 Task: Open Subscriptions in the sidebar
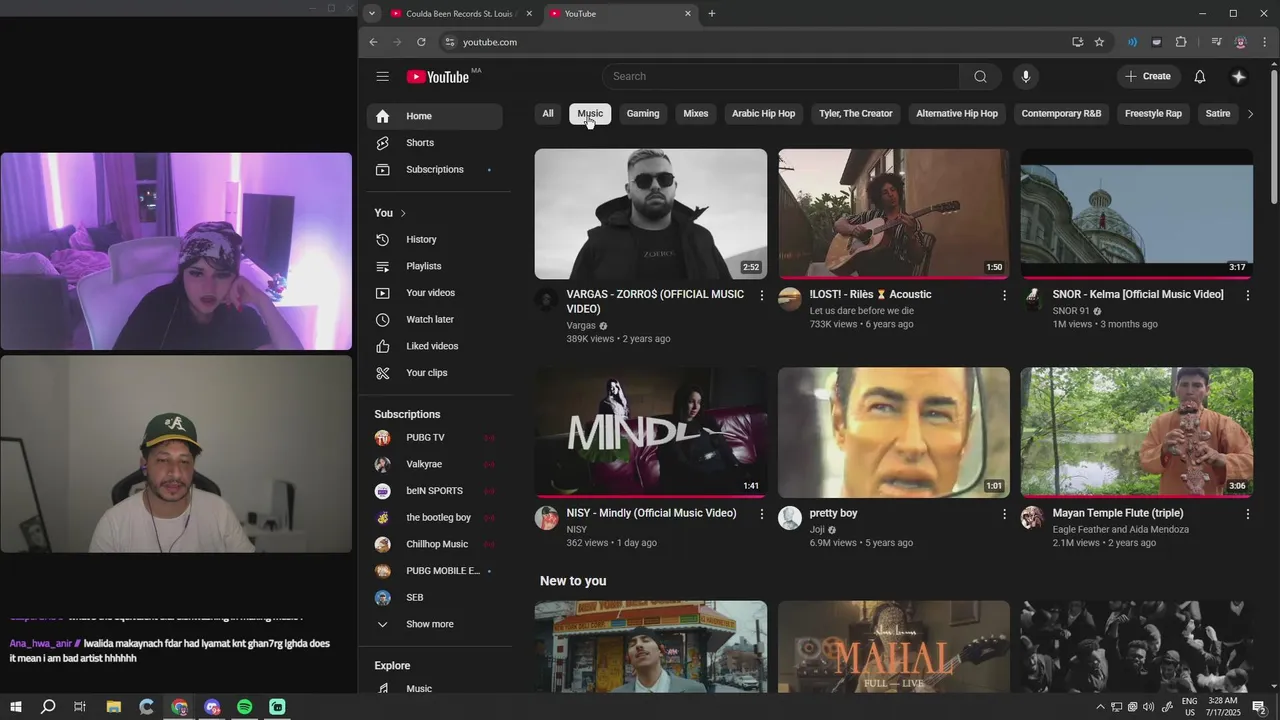[x=435, y=169]
